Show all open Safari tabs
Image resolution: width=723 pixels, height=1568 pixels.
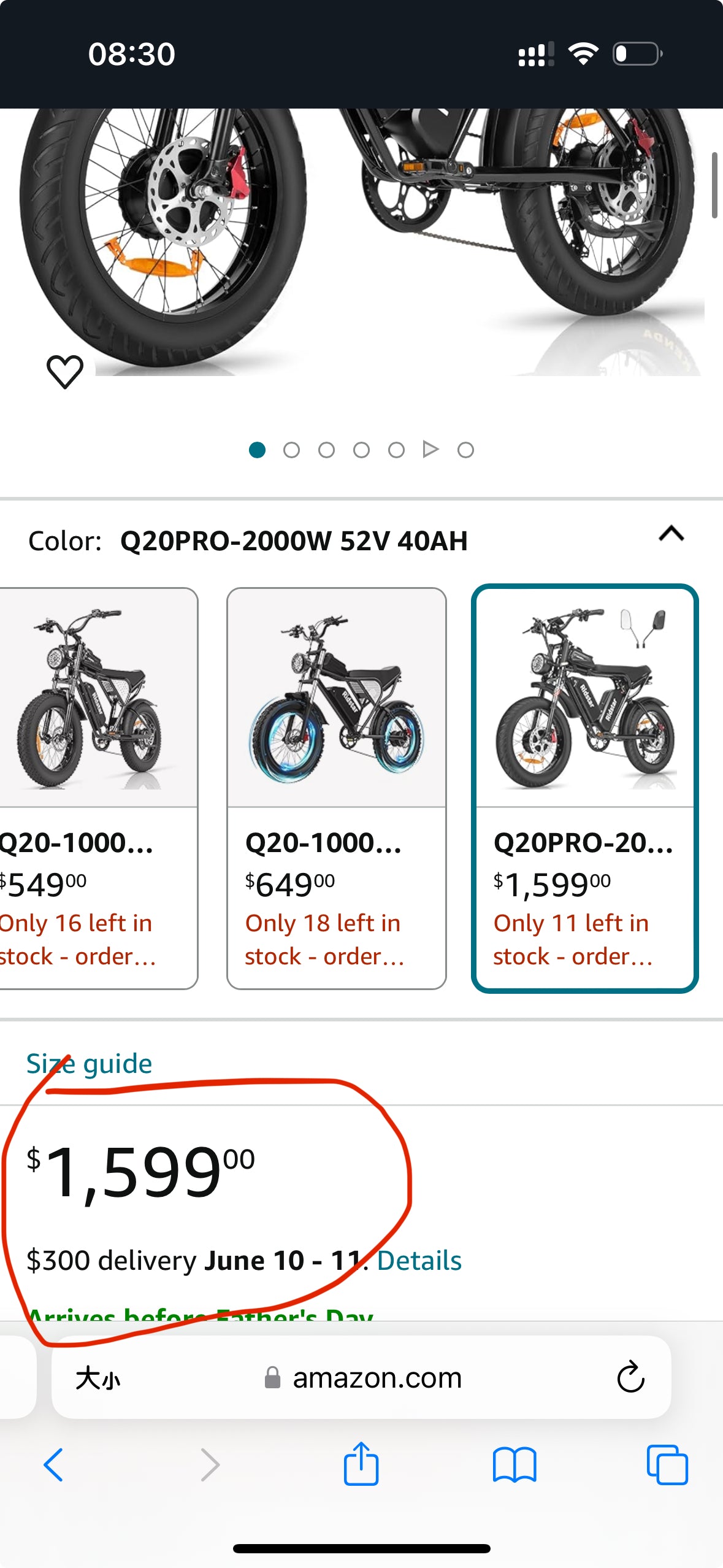(667, 1465)
